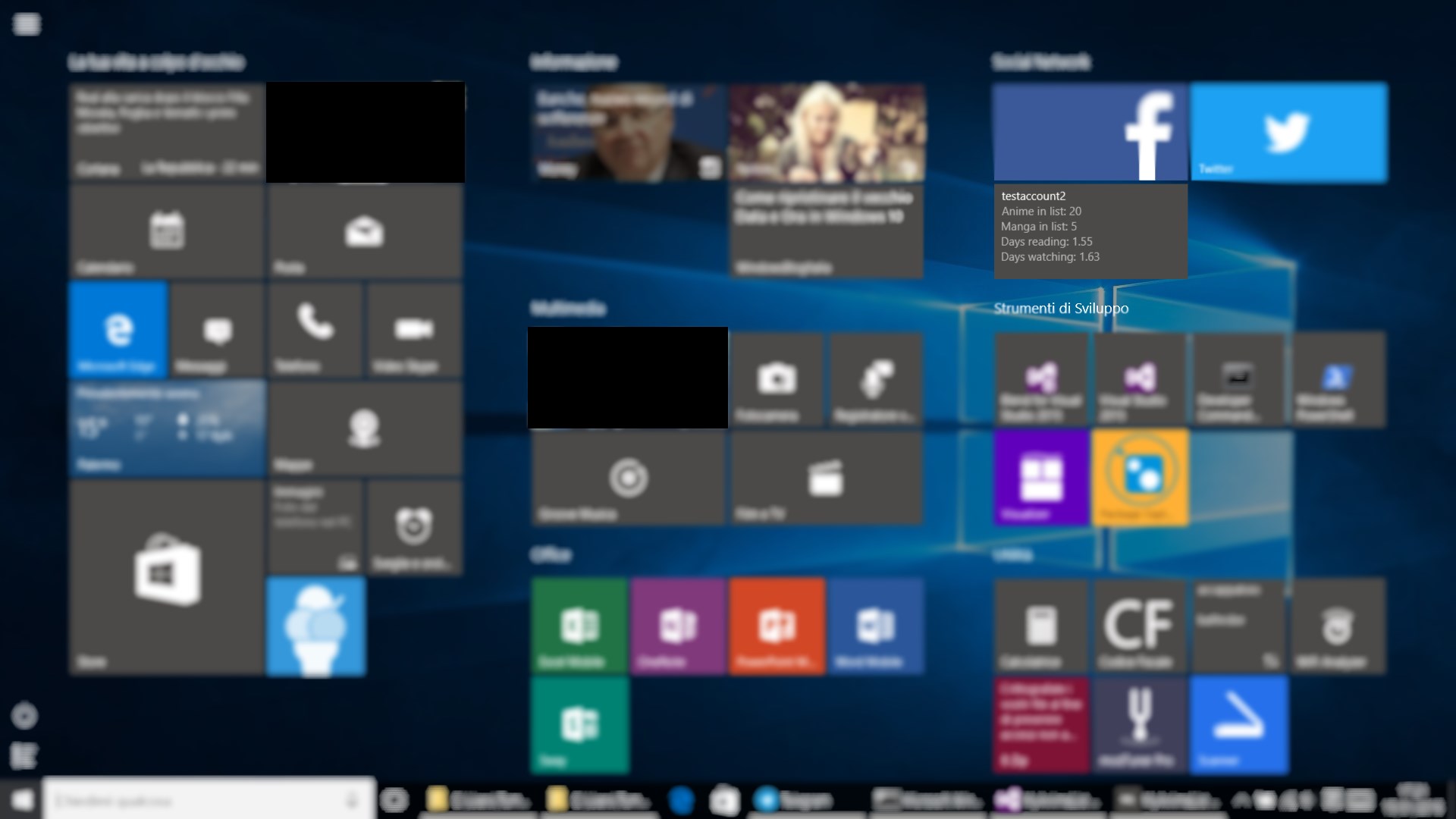This screenshot has width=1456, height=819.
Task: Open the Mail envelope tile
Action: [x=364, y=231]
